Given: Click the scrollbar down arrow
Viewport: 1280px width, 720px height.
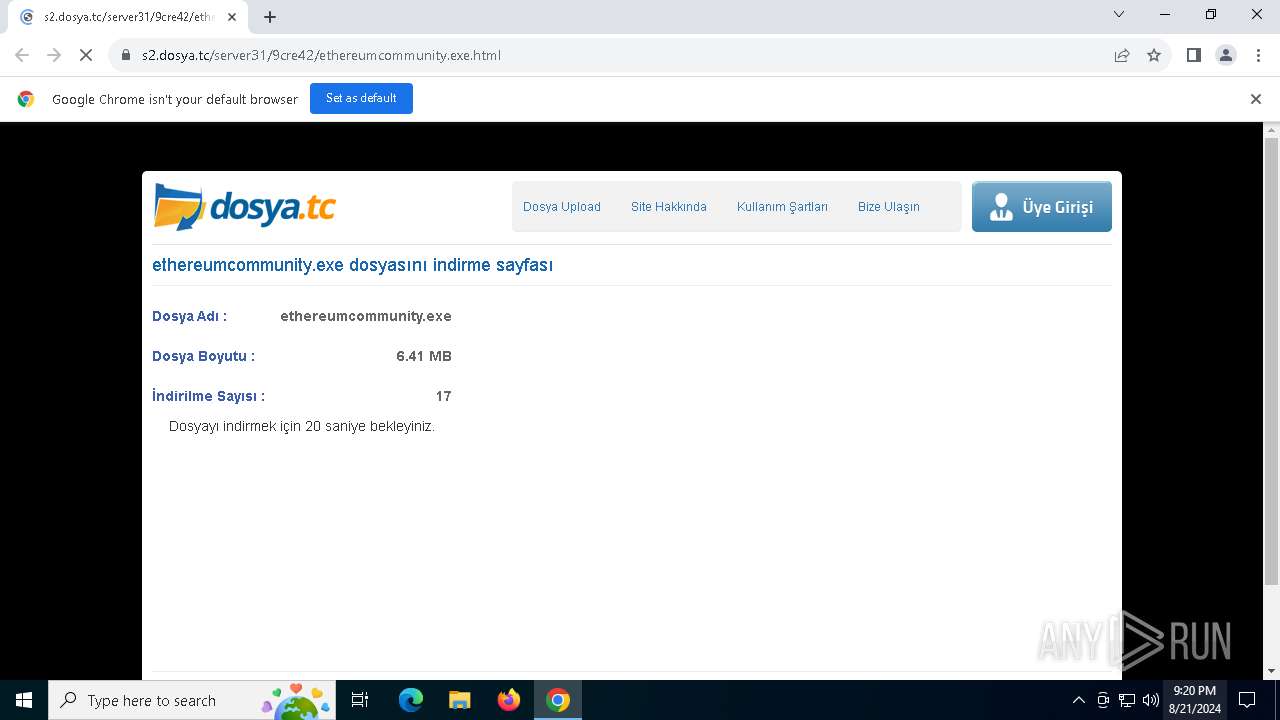Looking at the screenshot, I should pyautogui.click(x=1271, y=671).
